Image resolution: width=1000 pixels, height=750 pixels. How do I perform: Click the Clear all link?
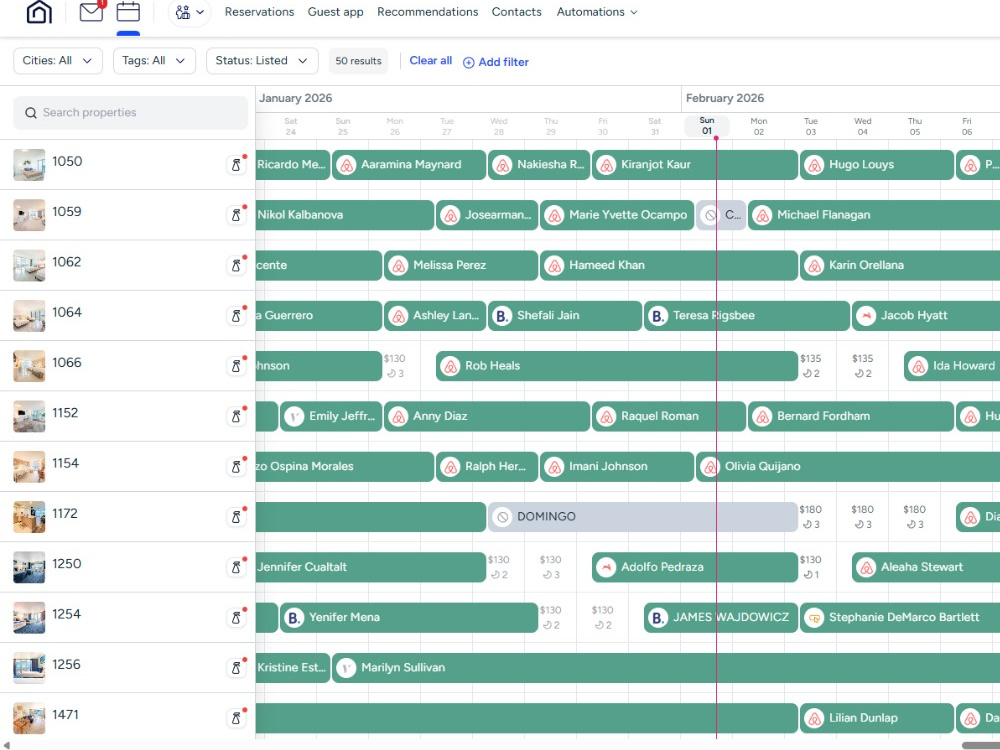click(430, 61)
